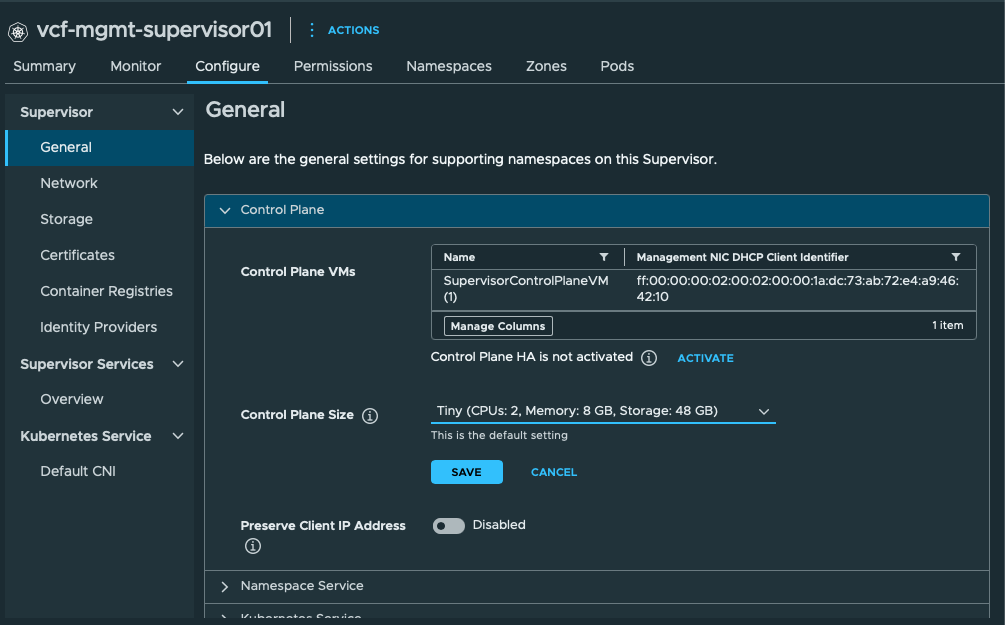Expand the Namespace Service panel

(224, 587)
